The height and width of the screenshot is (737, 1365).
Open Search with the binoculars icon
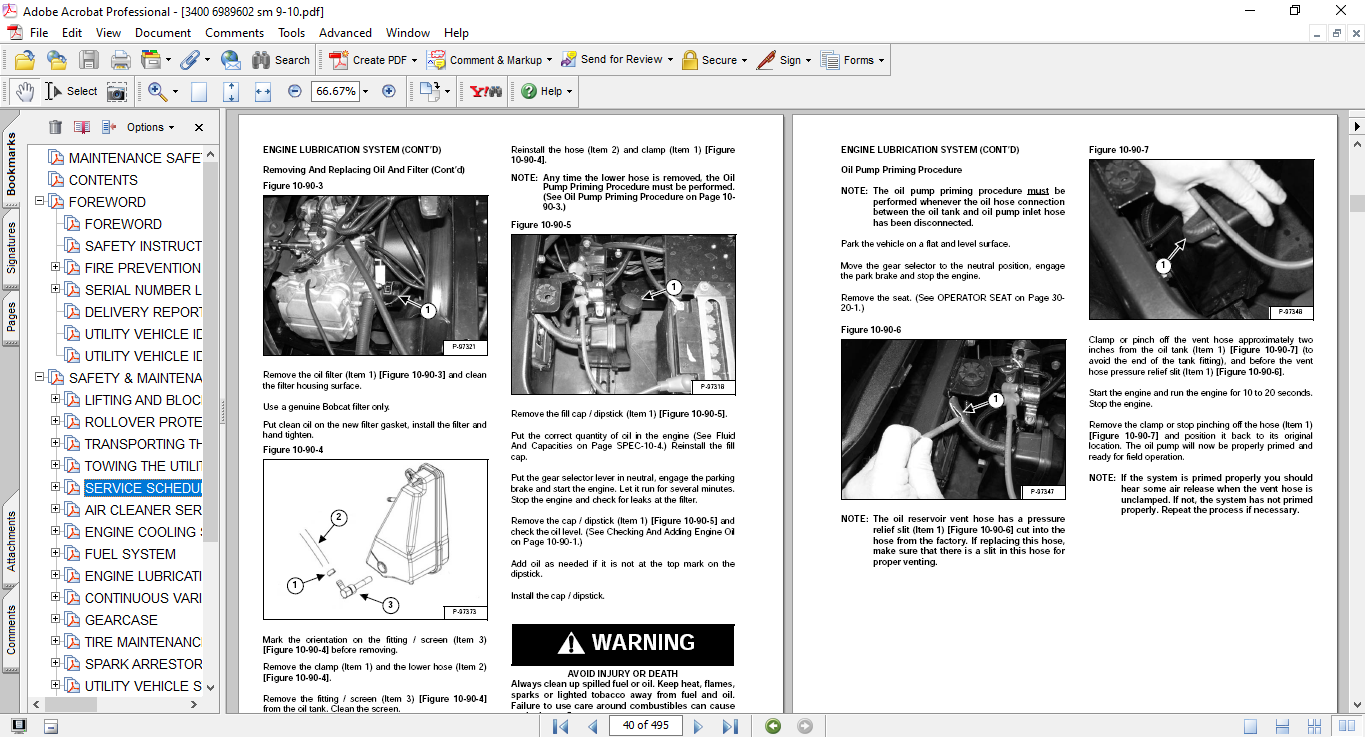pos(280,60)
